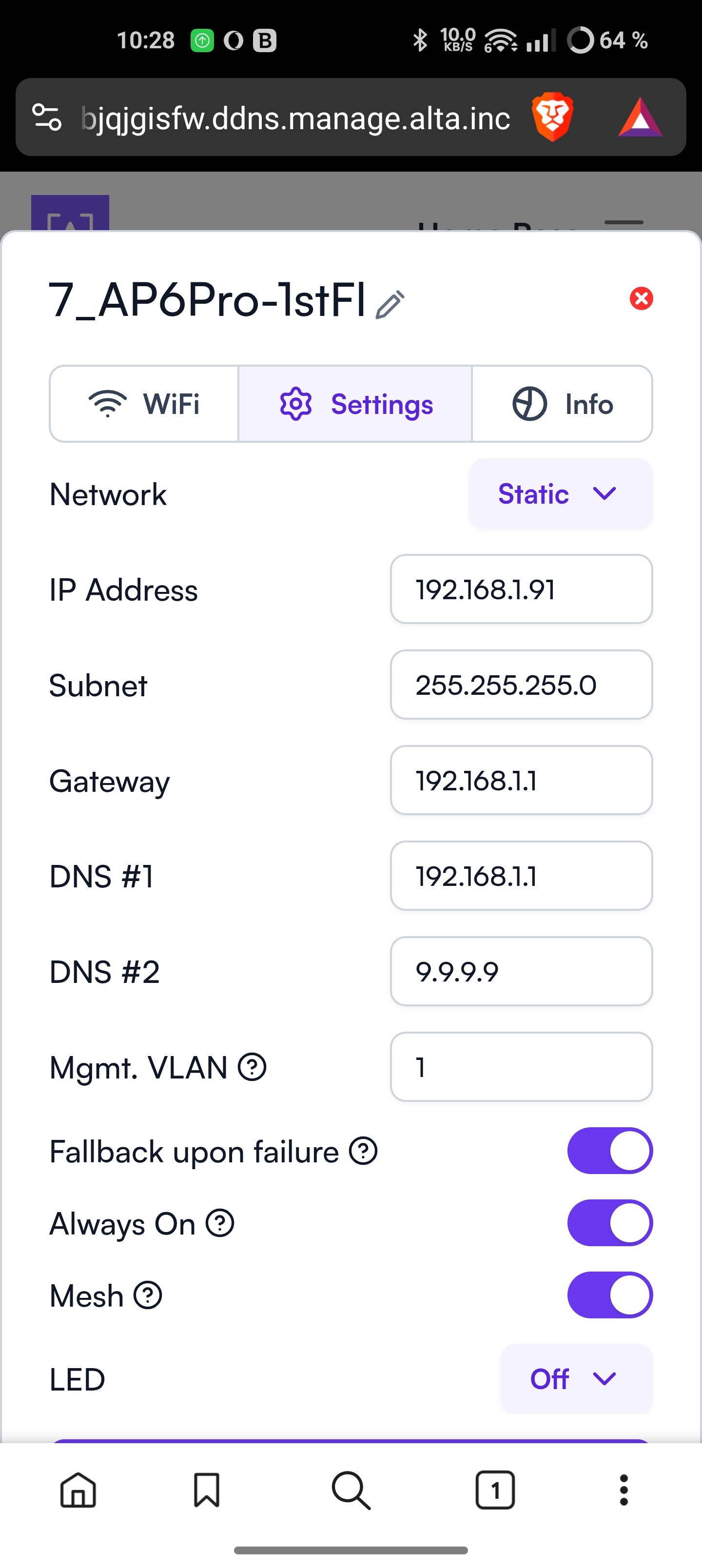Open the Network Static dropdown

(561, 493)
